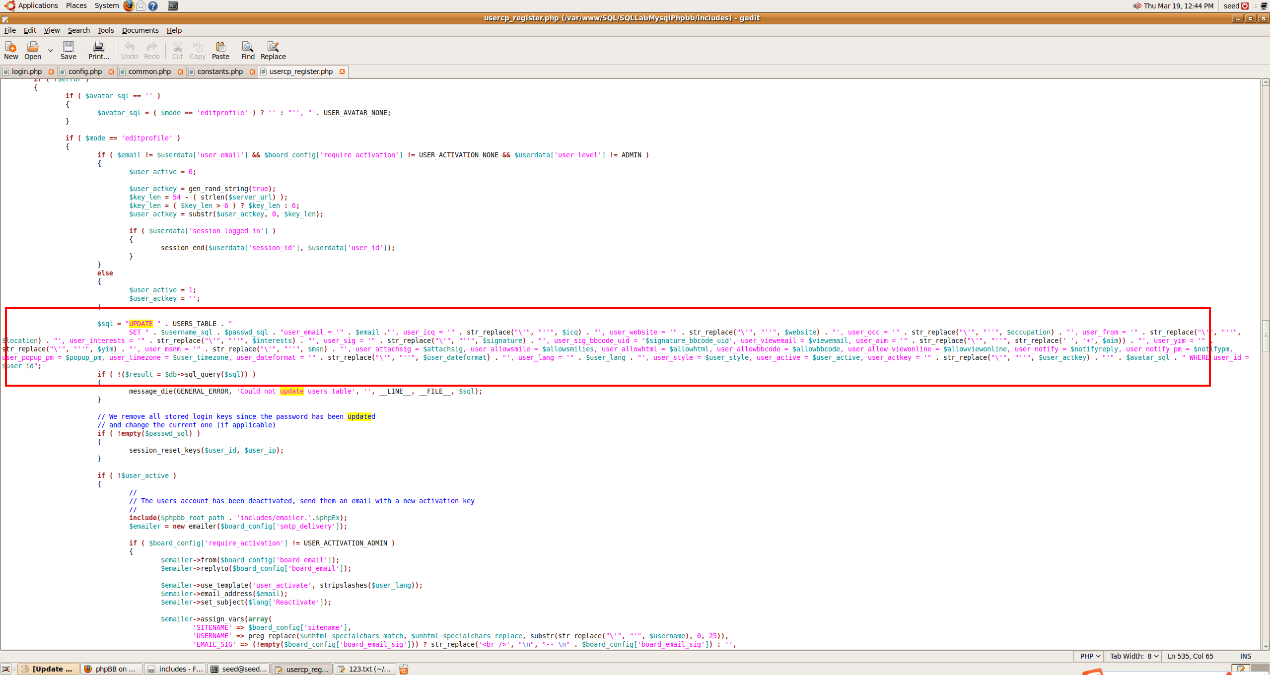Click the Print toolbar icon
Viewport: 1270px width, 675px height.
click(99, 50)
